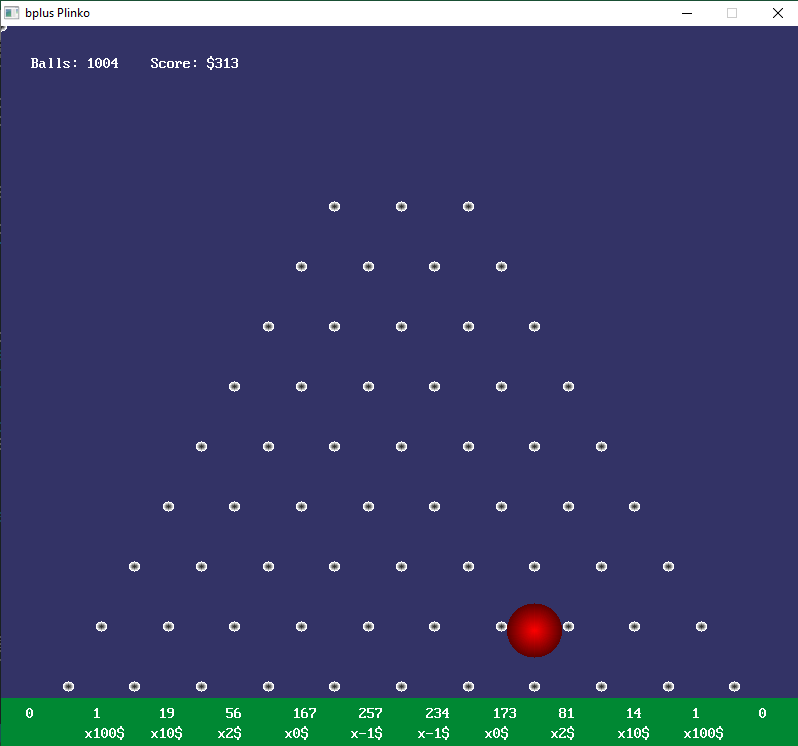The height and width of the screenshot is (746, 798).
Task: Click the x2$ label under count 81
Action: click(x=562, y=733)
